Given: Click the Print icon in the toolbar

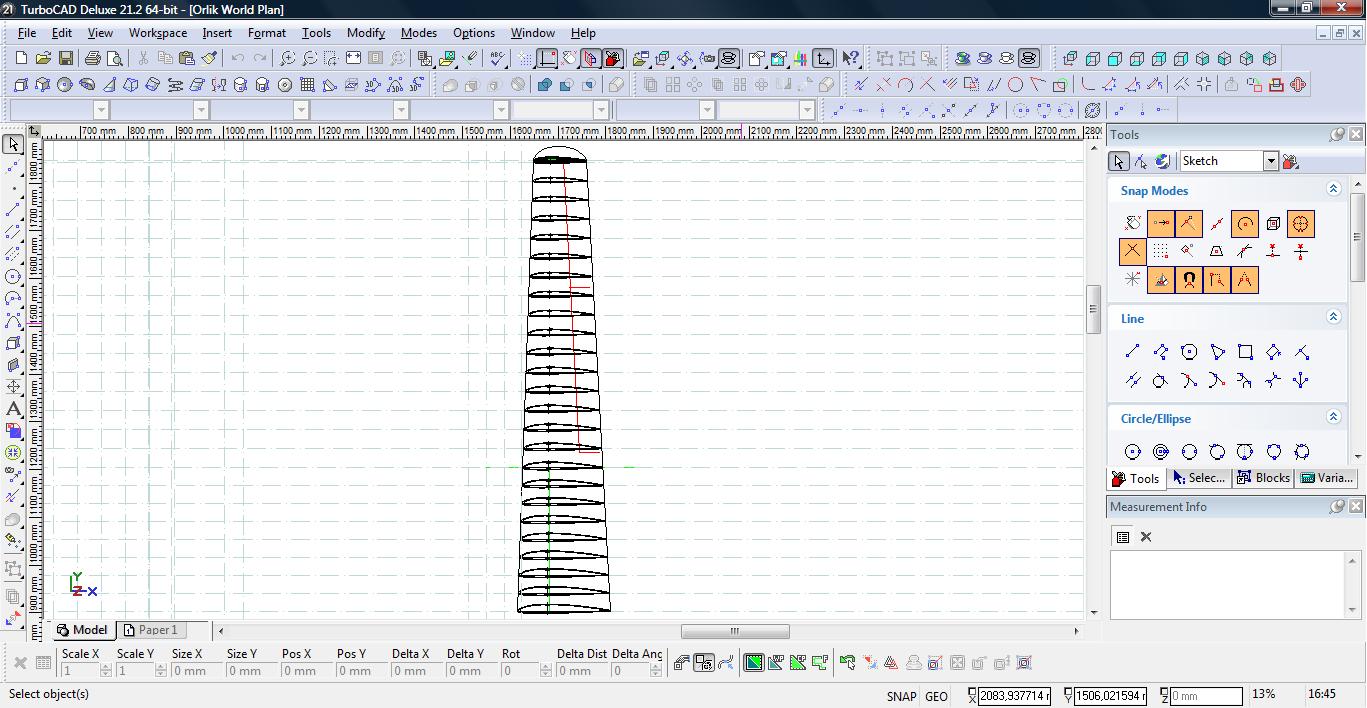Looking at the screenshot, I should point(93,59).
